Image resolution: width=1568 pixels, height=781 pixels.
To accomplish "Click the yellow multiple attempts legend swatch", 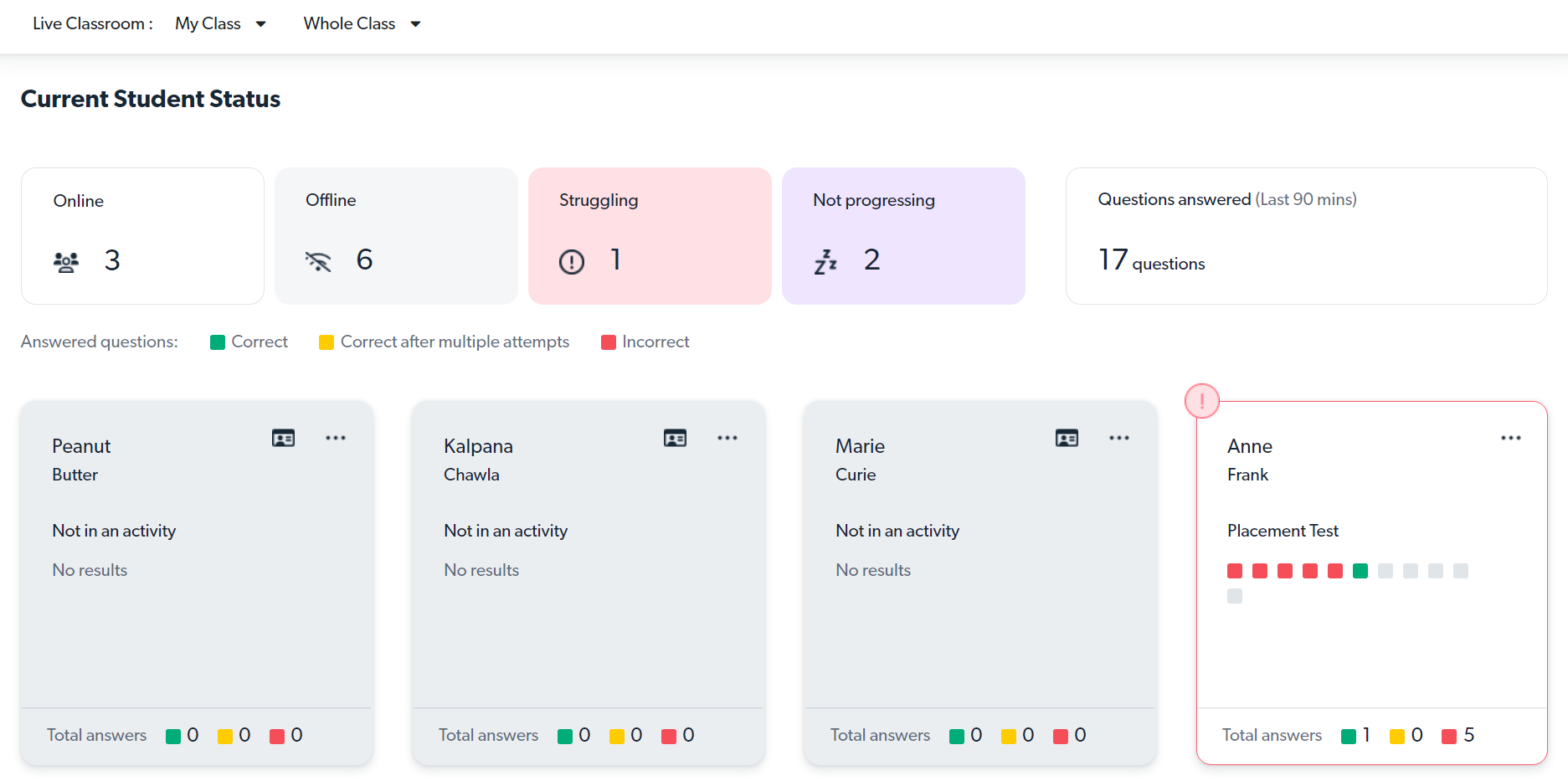I will [x=326, y=342].
